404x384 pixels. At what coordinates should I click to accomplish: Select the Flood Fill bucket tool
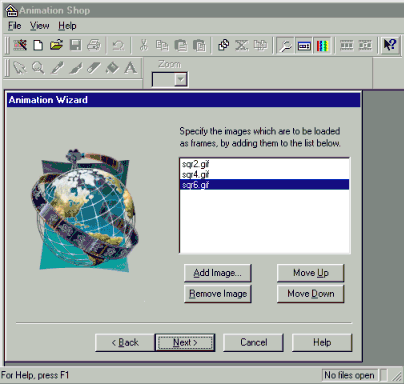pyautogui.click(x=112, y=68)
